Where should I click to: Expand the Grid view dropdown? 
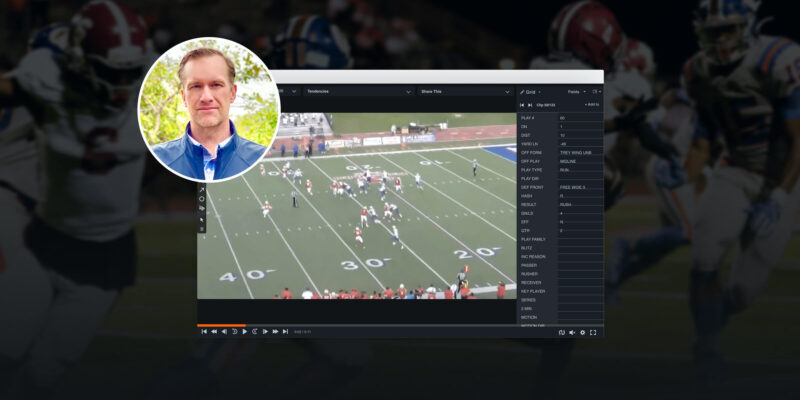point(531,91)
